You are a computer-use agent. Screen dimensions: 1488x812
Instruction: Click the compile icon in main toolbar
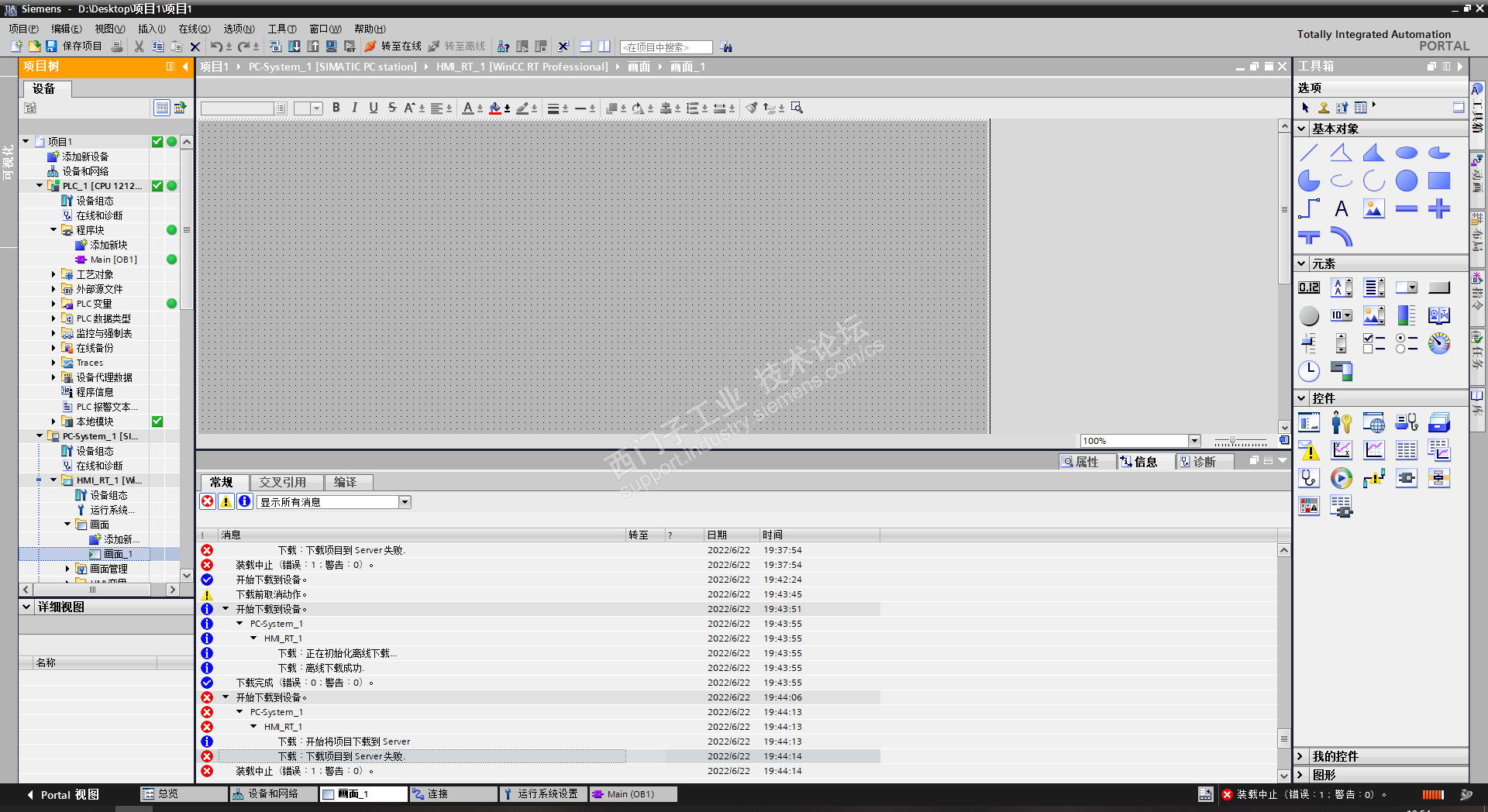coord(275,46)
